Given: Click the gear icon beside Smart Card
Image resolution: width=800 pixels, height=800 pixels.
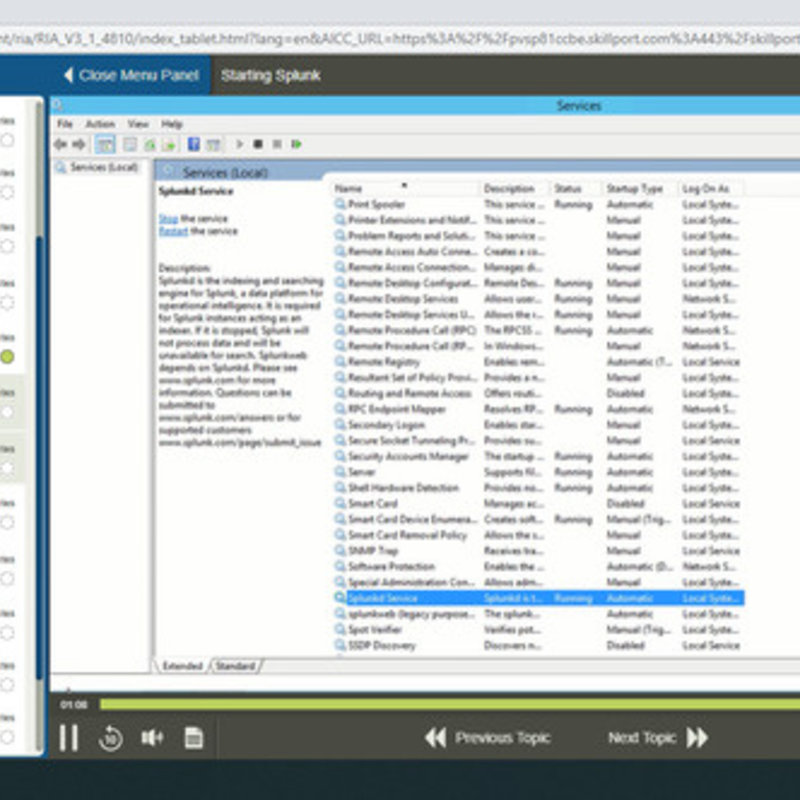Looking at the screenshot, I should click(x=340, y=503).
